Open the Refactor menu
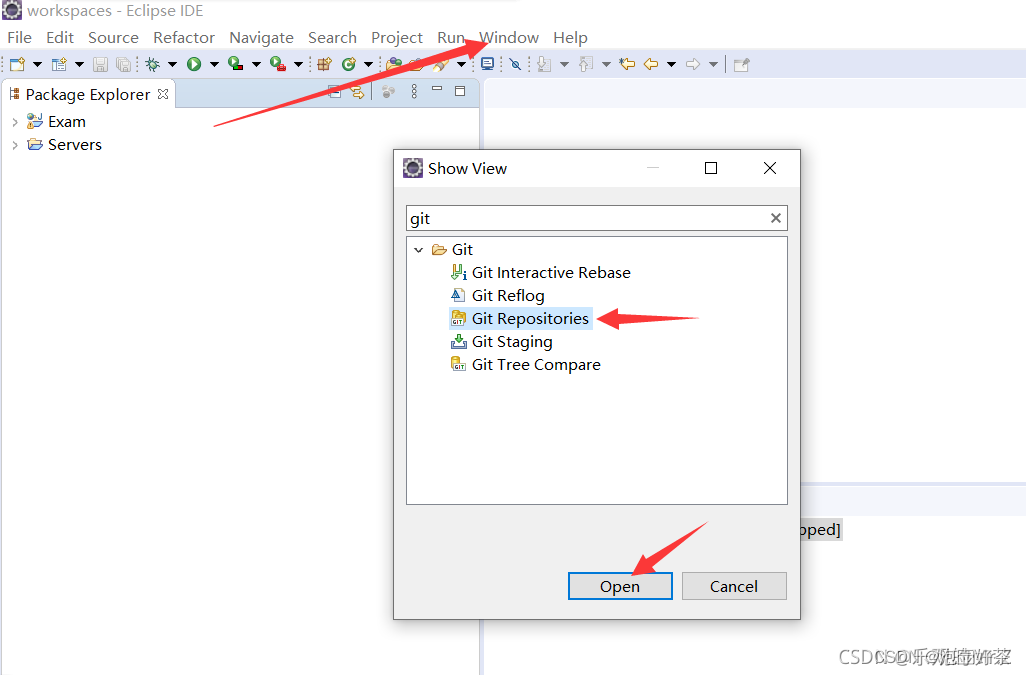Viewport: 1026px width, 675px height. coord(184,37)
